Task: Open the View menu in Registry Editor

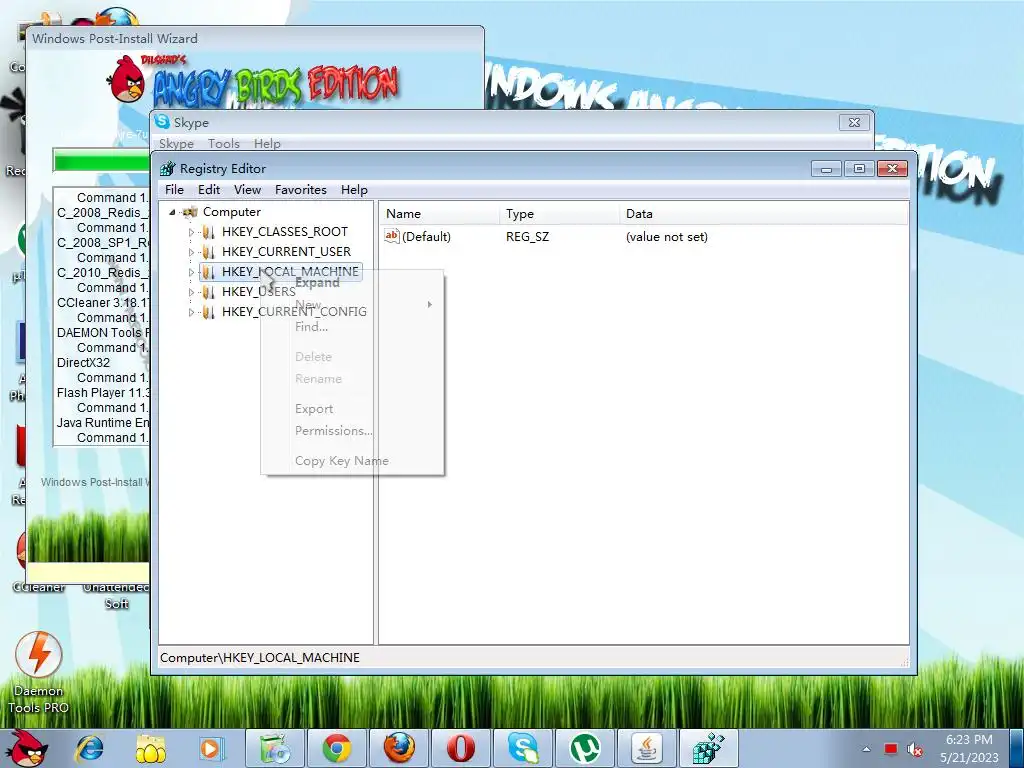Action: pyautogui.click(x=248, y=189)
